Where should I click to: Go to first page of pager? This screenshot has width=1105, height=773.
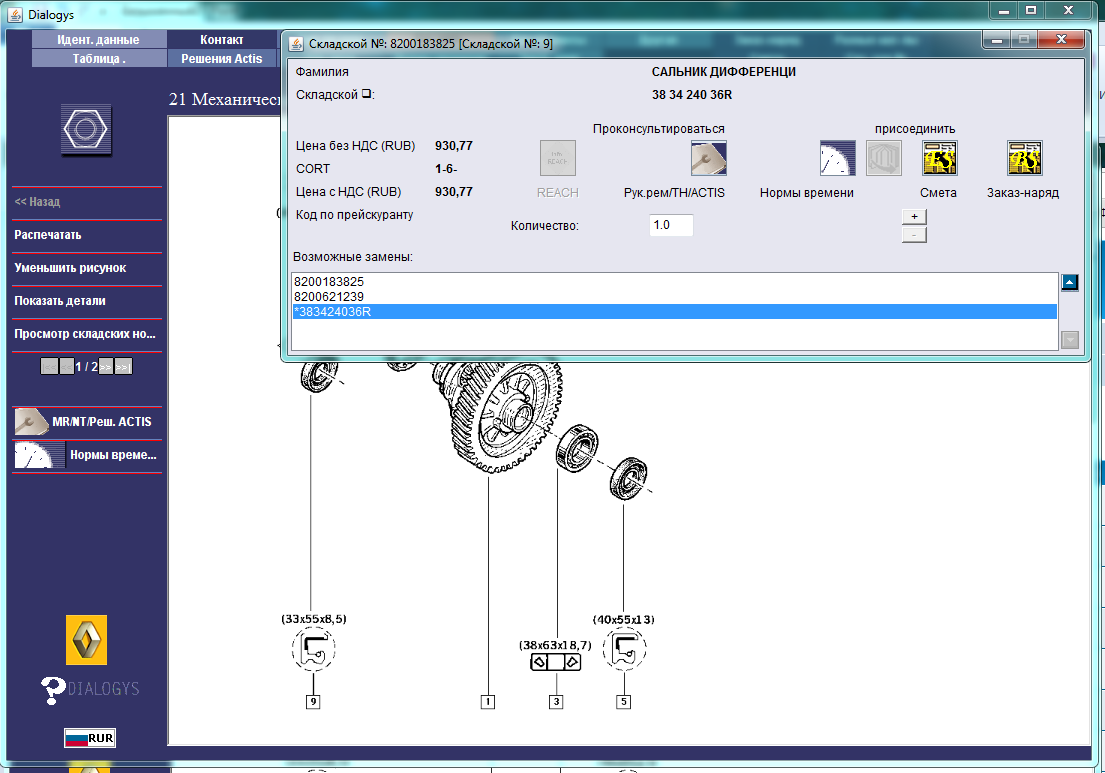[49, 366]
